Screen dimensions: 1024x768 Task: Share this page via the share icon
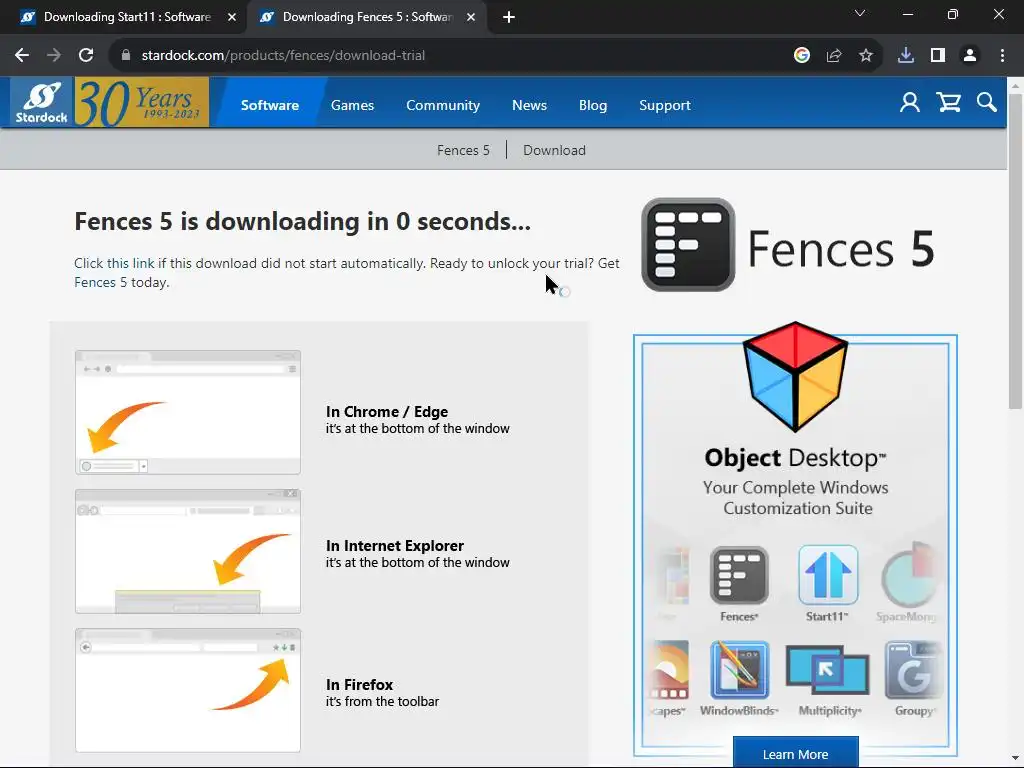click(x=834, y=56)
